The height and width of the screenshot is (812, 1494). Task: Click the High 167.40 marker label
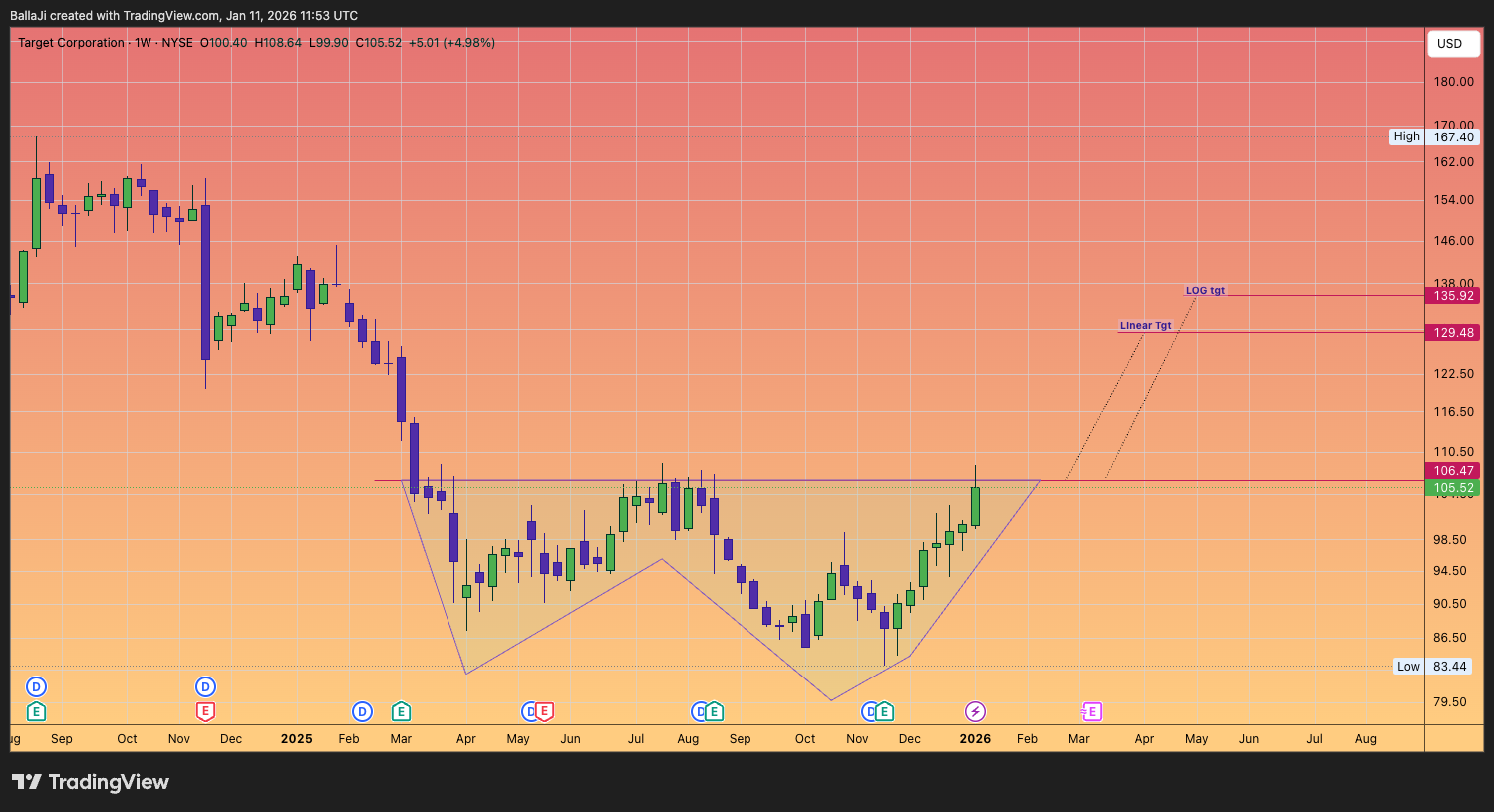point(1435,137)
